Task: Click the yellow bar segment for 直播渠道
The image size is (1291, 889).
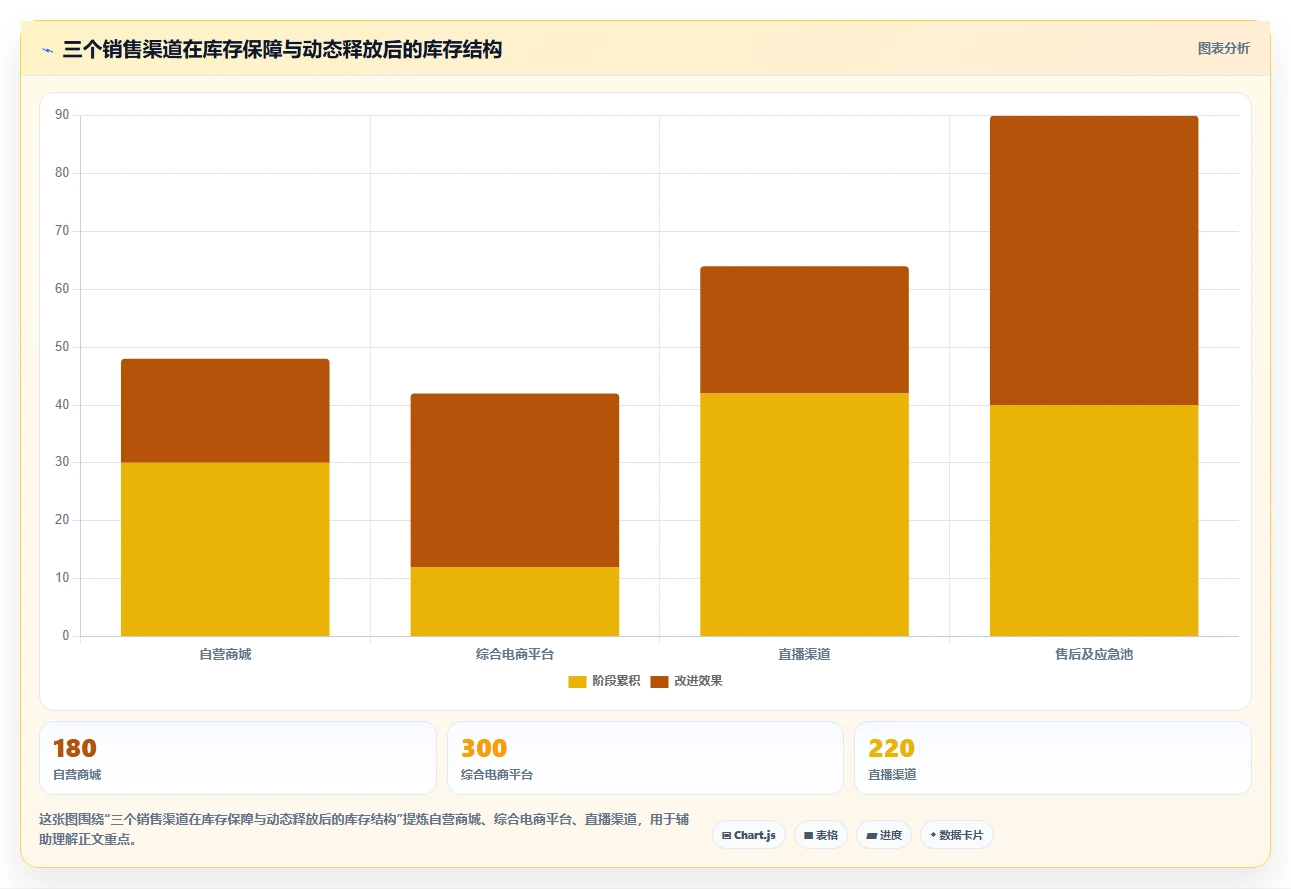Action: tap(804, 514)
